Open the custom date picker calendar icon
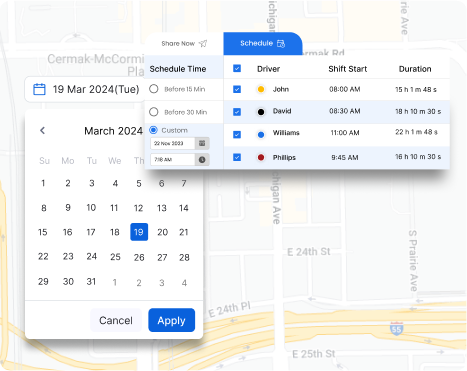The height and width of the screenshot is (371, 467). click(202, 143)
